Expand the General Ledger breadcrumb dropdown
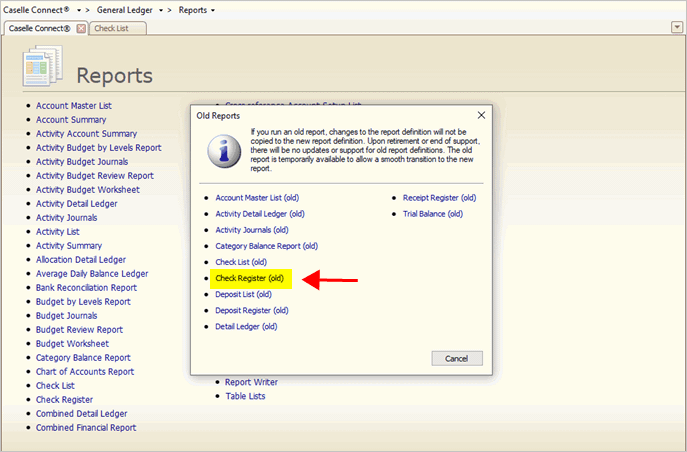This screenshot has width=687, height=452. pos(159,9)
